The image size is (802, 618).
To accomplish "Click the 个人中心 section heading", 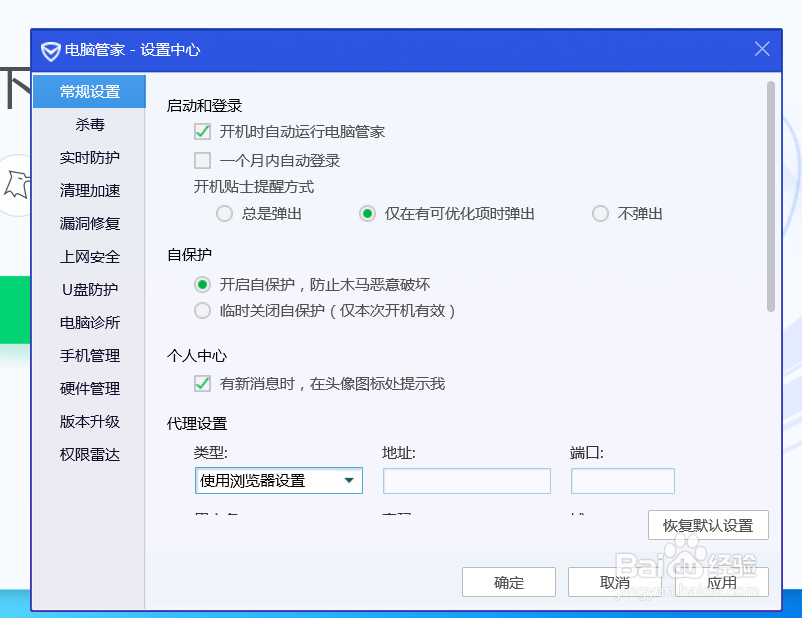I will [197, 356].
